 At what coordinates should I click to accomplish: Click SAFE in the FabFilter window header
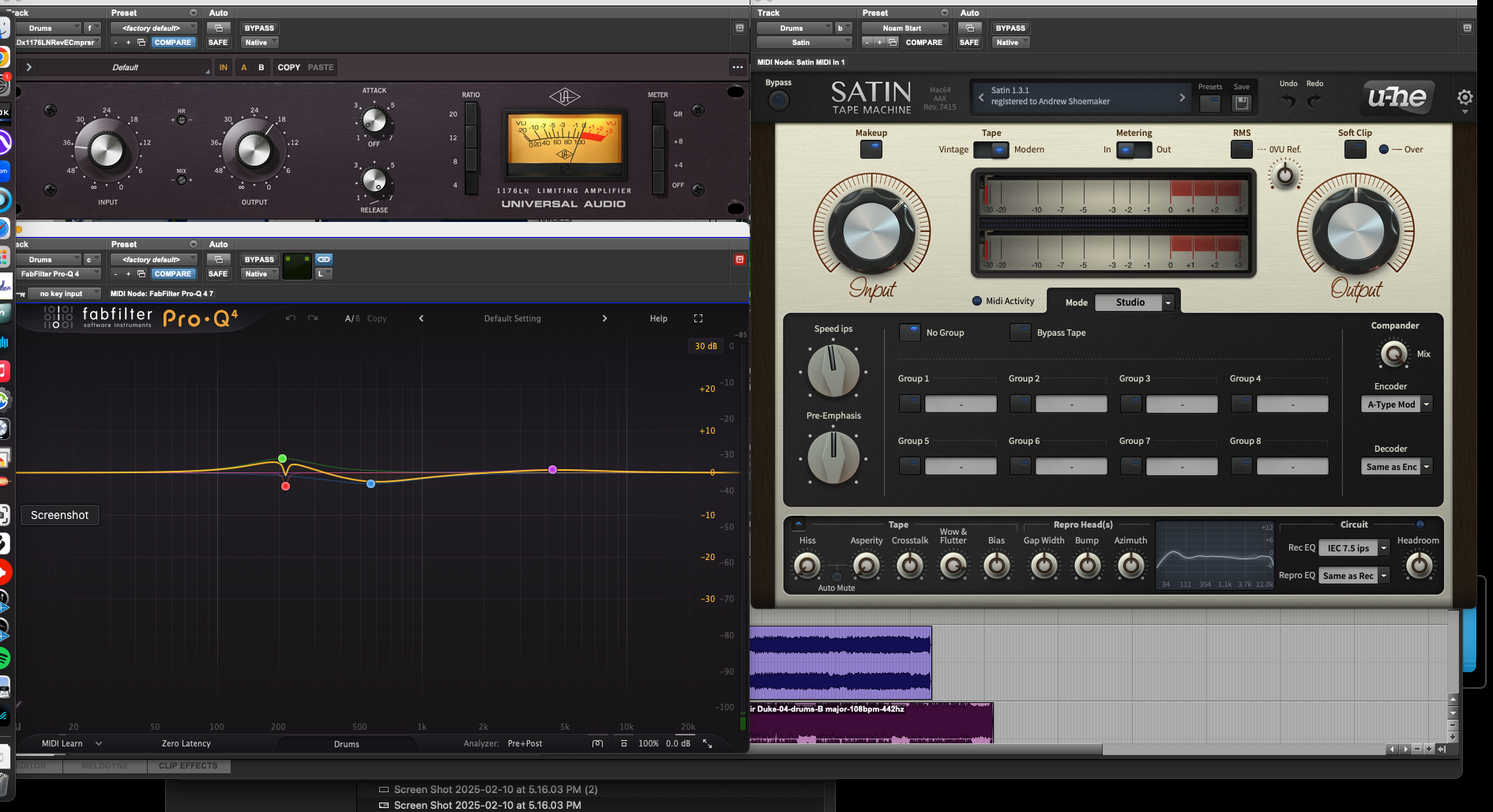(218, 274)
